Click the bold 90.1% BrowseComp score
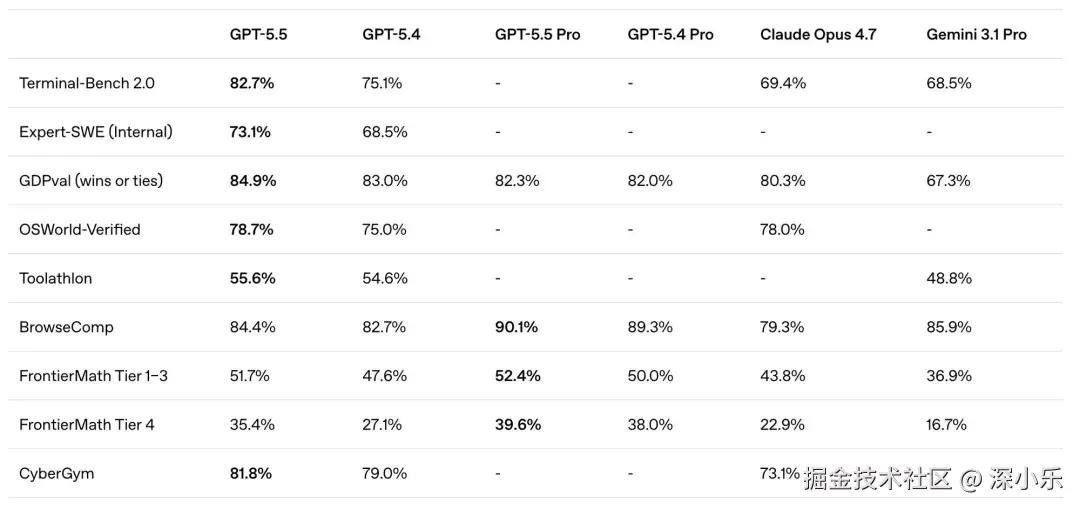Viewport: 1080px width, 509px height. (517, 327)
